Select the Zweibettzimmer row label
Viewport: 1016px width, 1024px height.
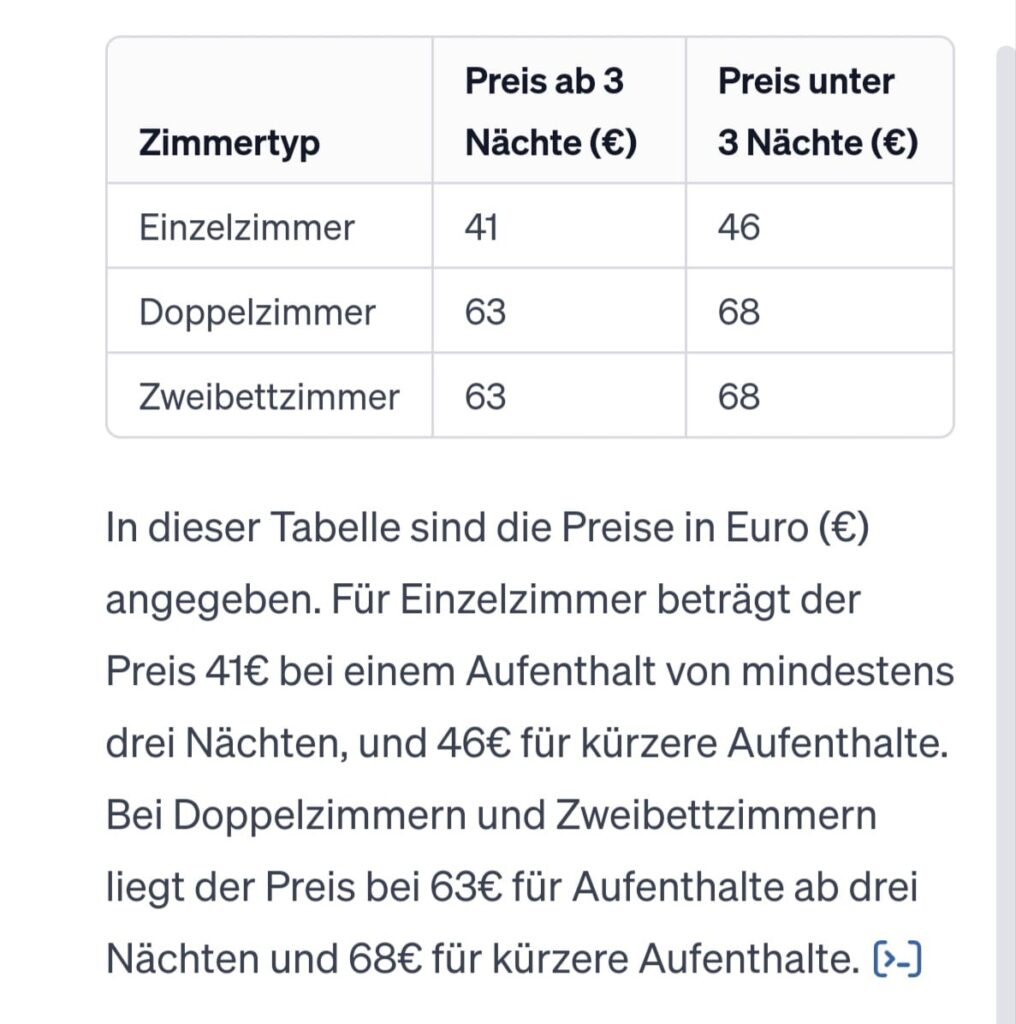tap(269, 396)
